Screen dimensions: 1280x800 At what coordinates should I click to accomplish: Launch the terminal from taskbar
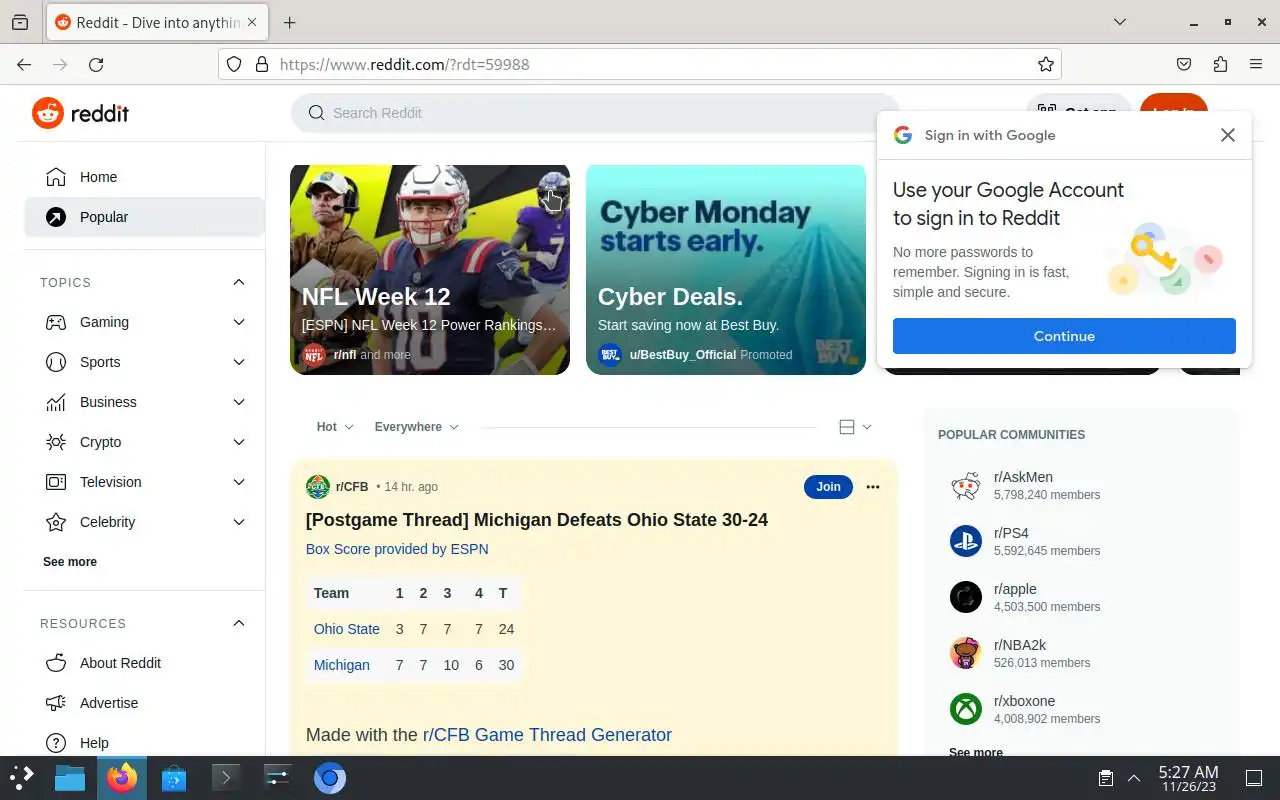226,778
